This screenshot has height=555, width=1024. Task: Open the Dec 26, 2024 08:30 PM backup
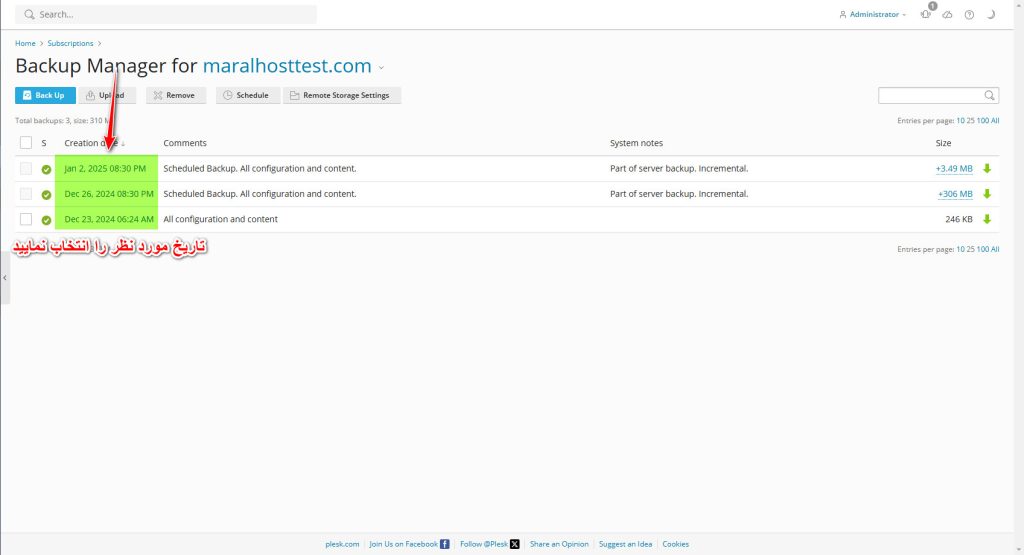tap(109, 194)
